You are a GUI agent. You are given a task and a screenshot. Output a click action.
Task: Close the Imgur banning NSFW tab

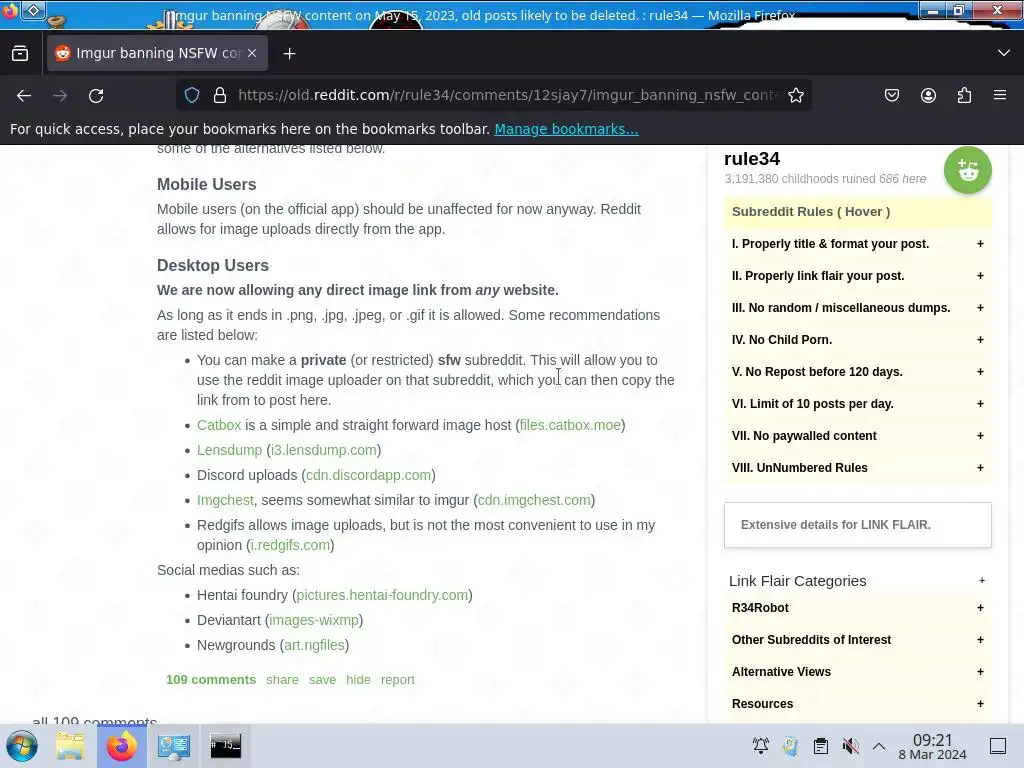click(x=252, y=54)
